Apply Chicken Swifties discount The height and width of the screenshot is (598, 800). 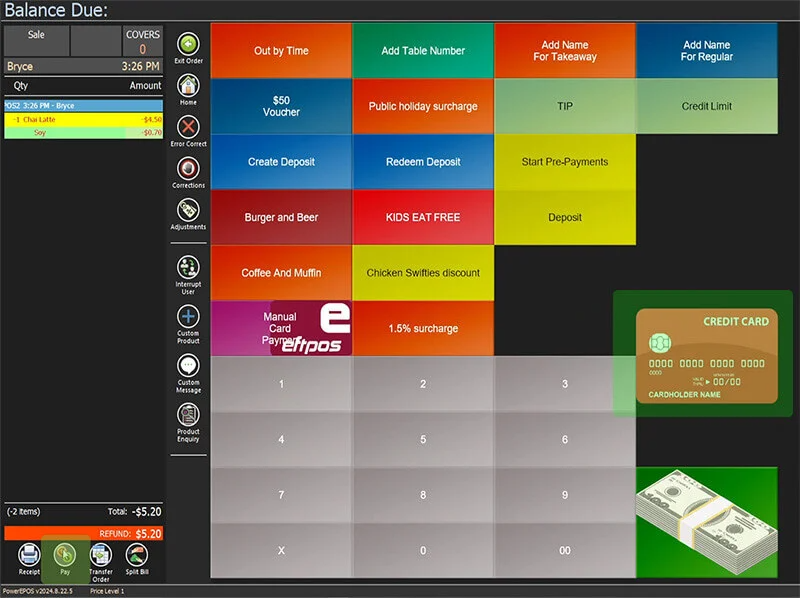tap(423, 273)
